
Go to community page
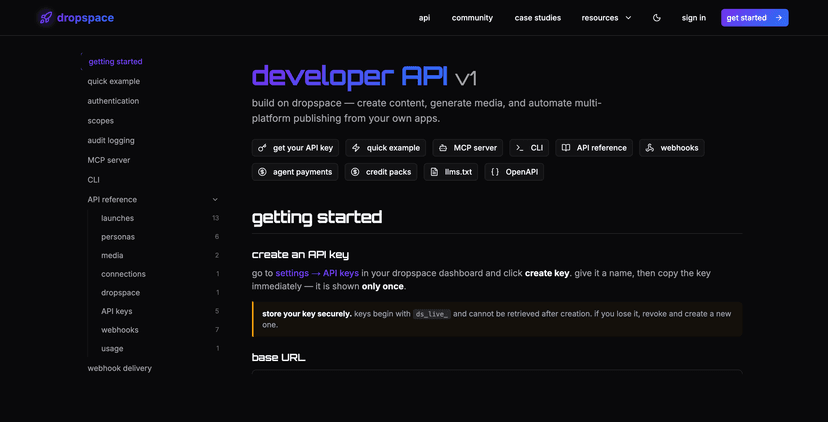pyautogui.click(x=472, y=18)
